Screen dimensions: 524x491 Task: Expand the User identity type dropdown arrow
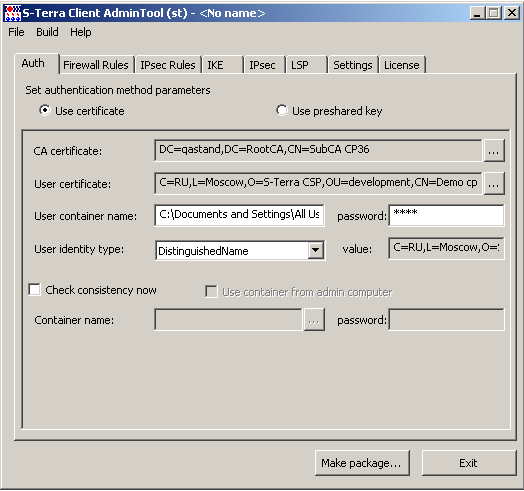coord(315,250)
